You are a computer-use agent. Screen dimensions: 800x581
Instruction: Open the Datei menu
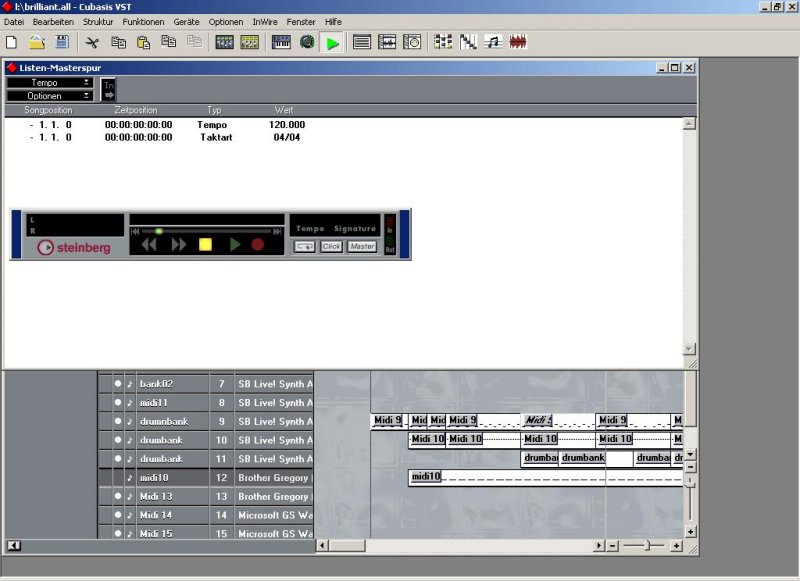[14, 22]
